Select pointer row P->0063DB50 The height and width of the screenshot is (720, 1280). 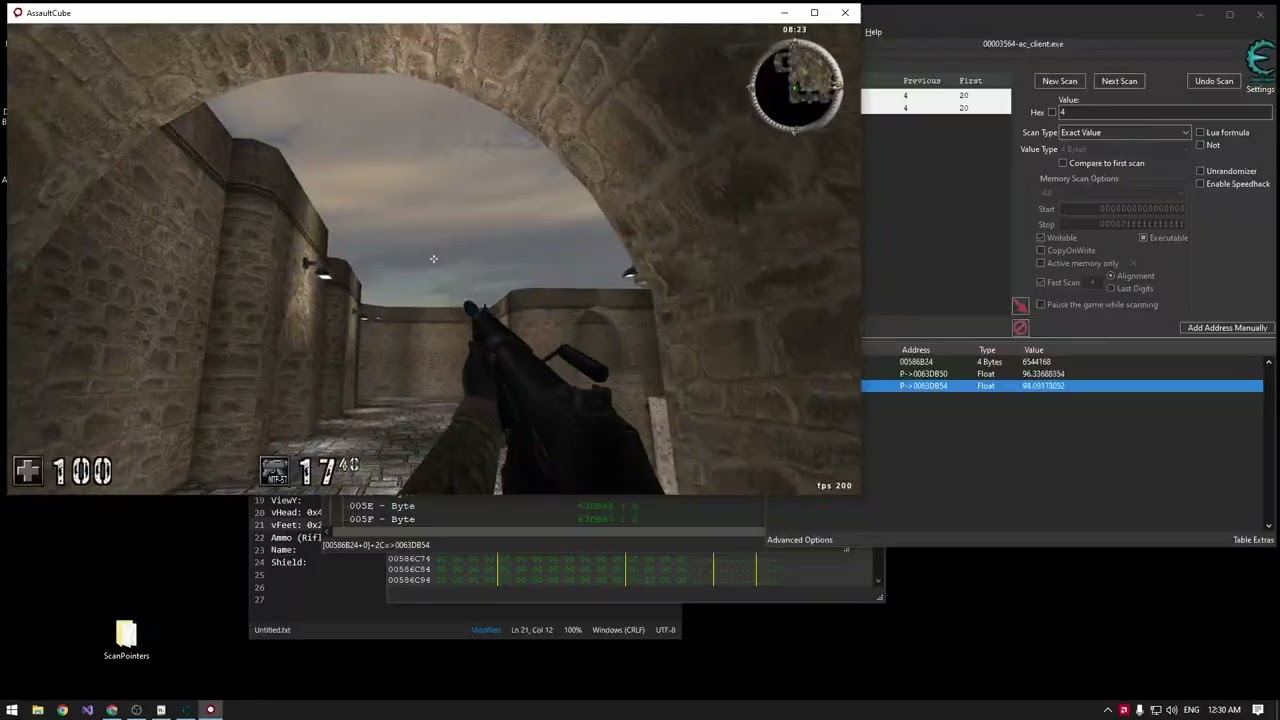click(x=1063, y=374)
